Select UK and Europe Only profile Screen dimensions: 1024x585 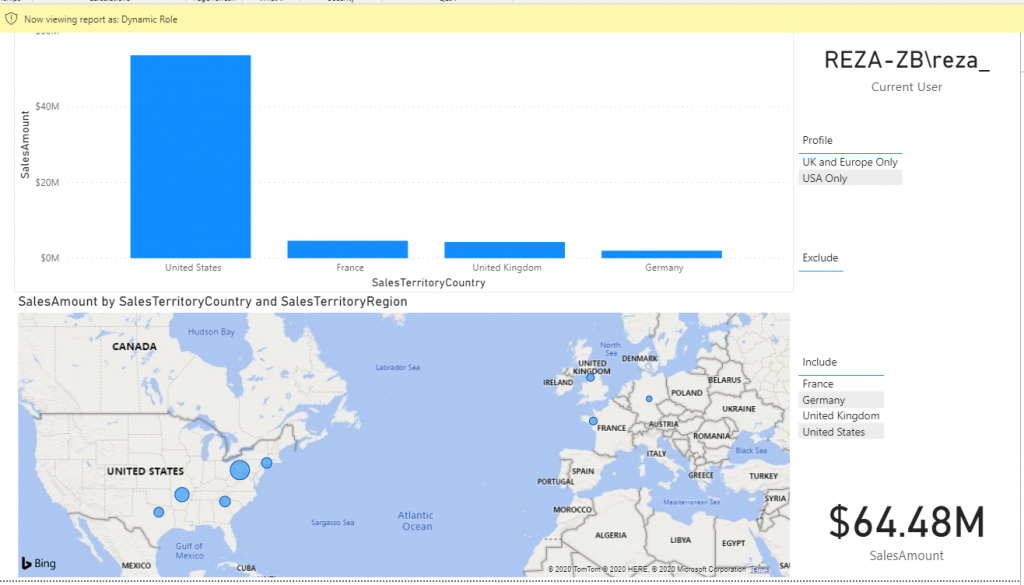[x=850, y=162]
